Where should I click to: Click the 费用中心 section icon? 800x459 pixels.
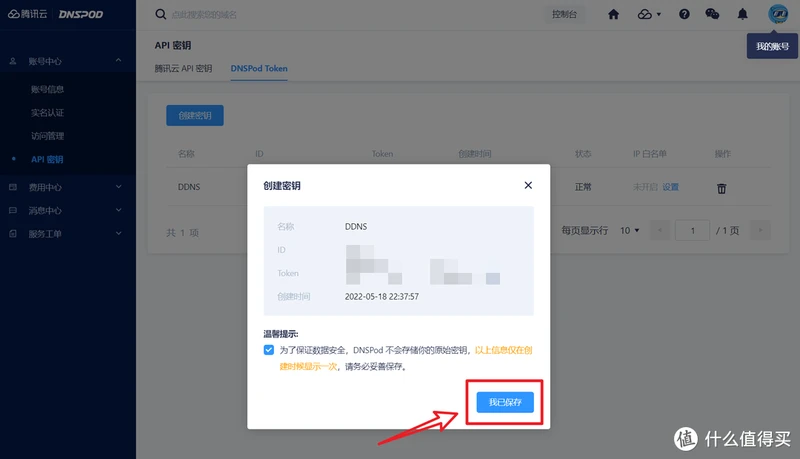tap(13, 187)
